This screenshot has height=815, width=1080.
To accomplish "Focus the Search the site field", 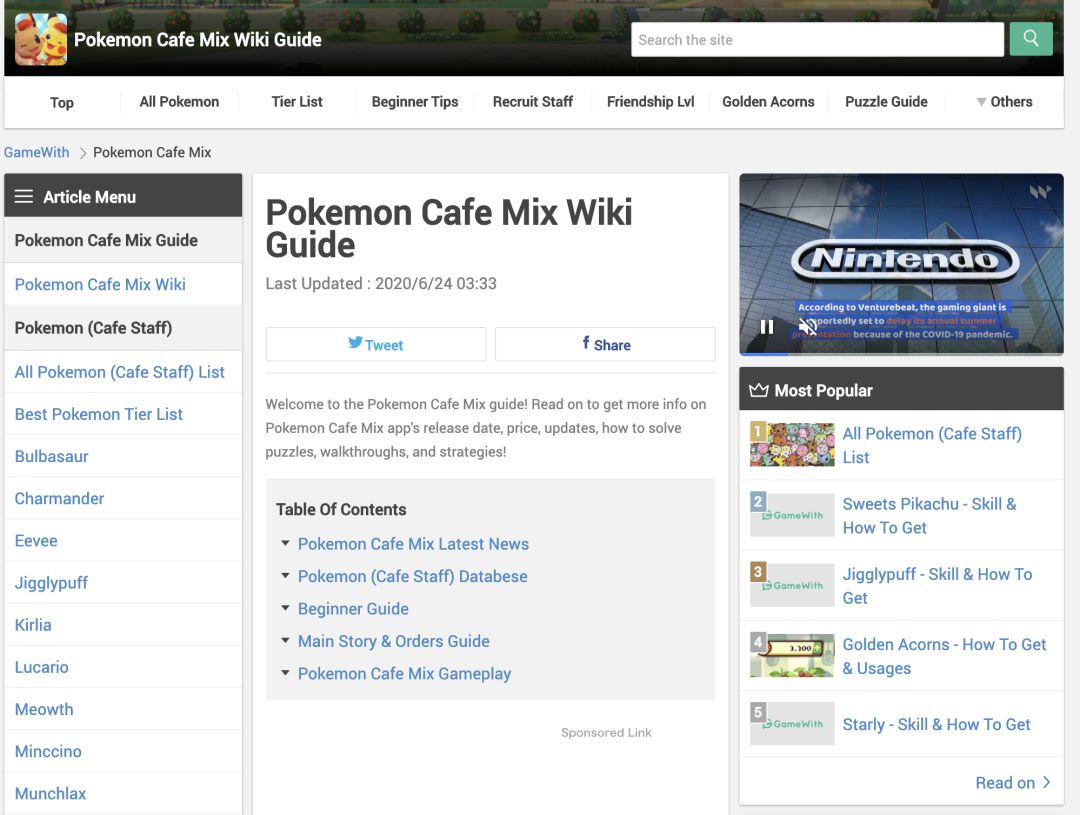I will tap(817, 40).
